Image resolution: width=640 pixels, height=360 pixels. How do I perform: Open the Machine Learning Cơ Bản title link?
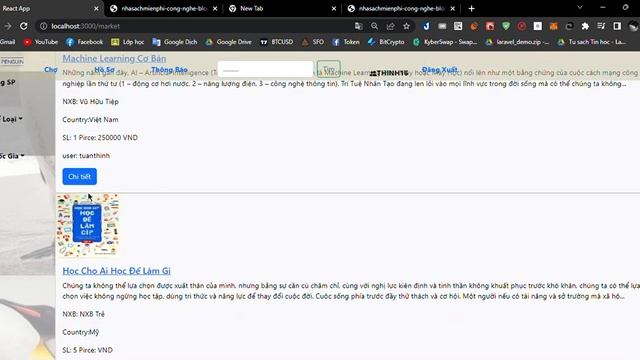pyautogui.click(x=114, y=58)
